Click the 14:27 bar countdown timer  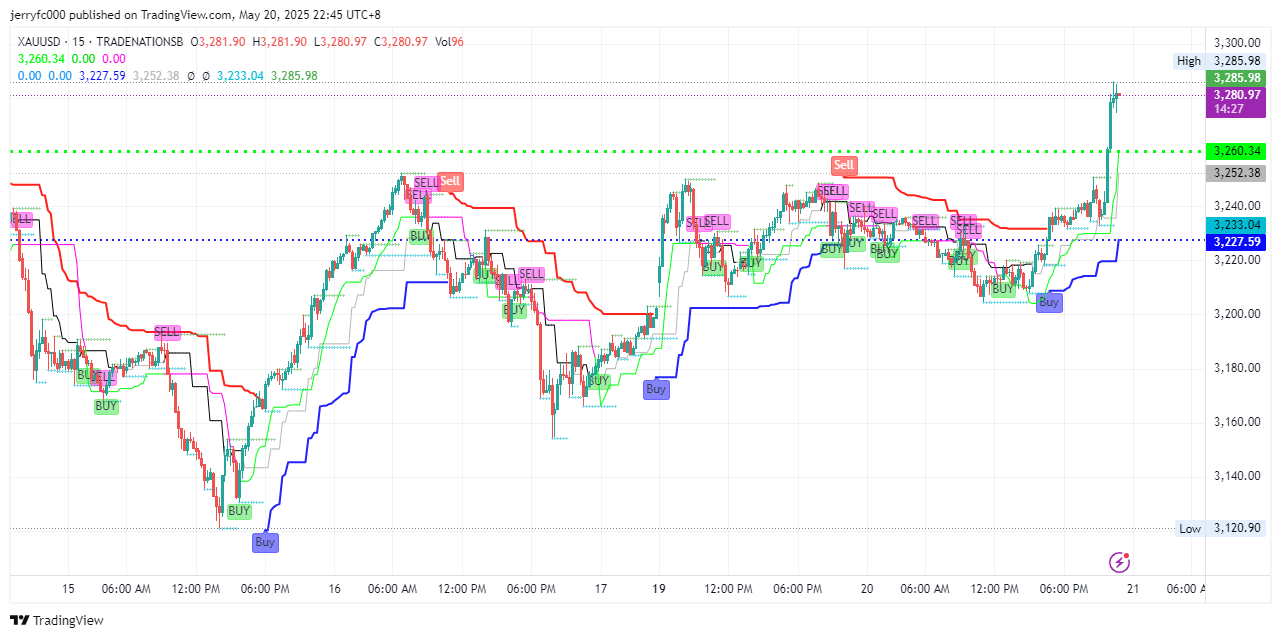(1227, 108)
